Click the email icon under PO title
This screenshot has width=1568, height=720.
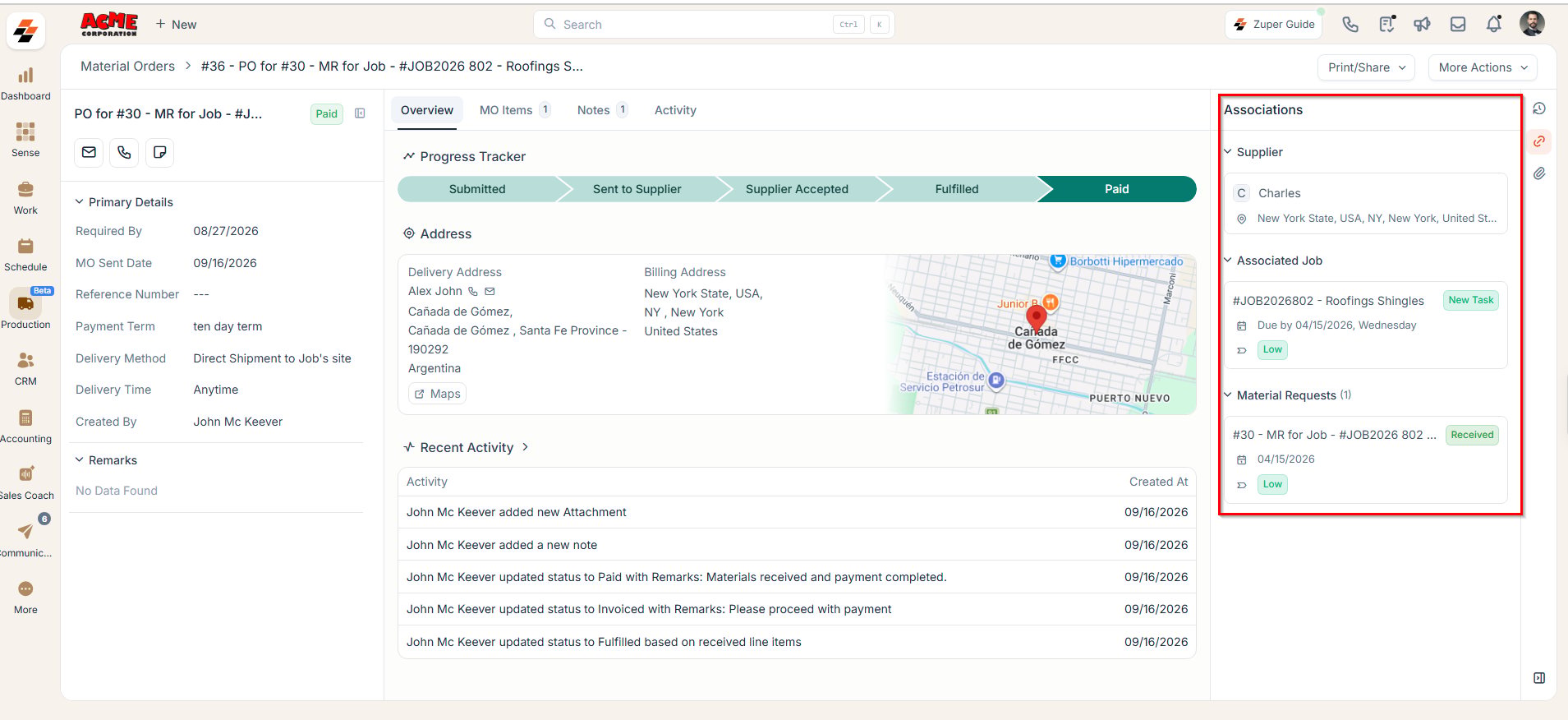(x=90, y=152)
